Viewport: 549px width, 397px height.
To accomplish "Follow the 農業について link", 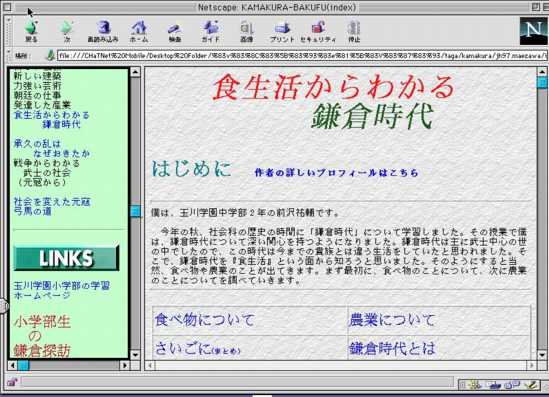I will click(392, 320).
